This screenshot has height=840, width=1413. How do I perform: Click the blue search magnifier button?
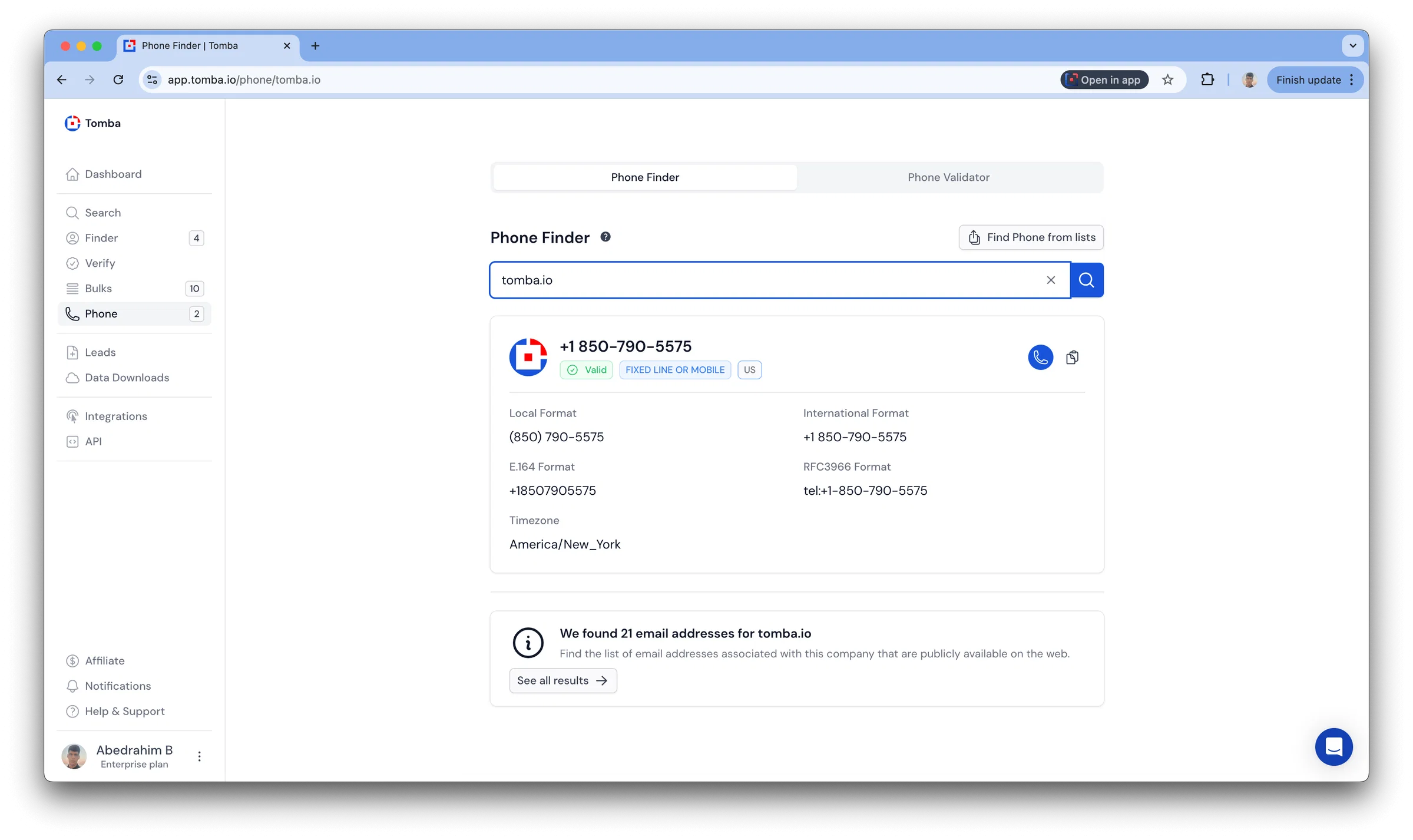(x=1087, y=280)
